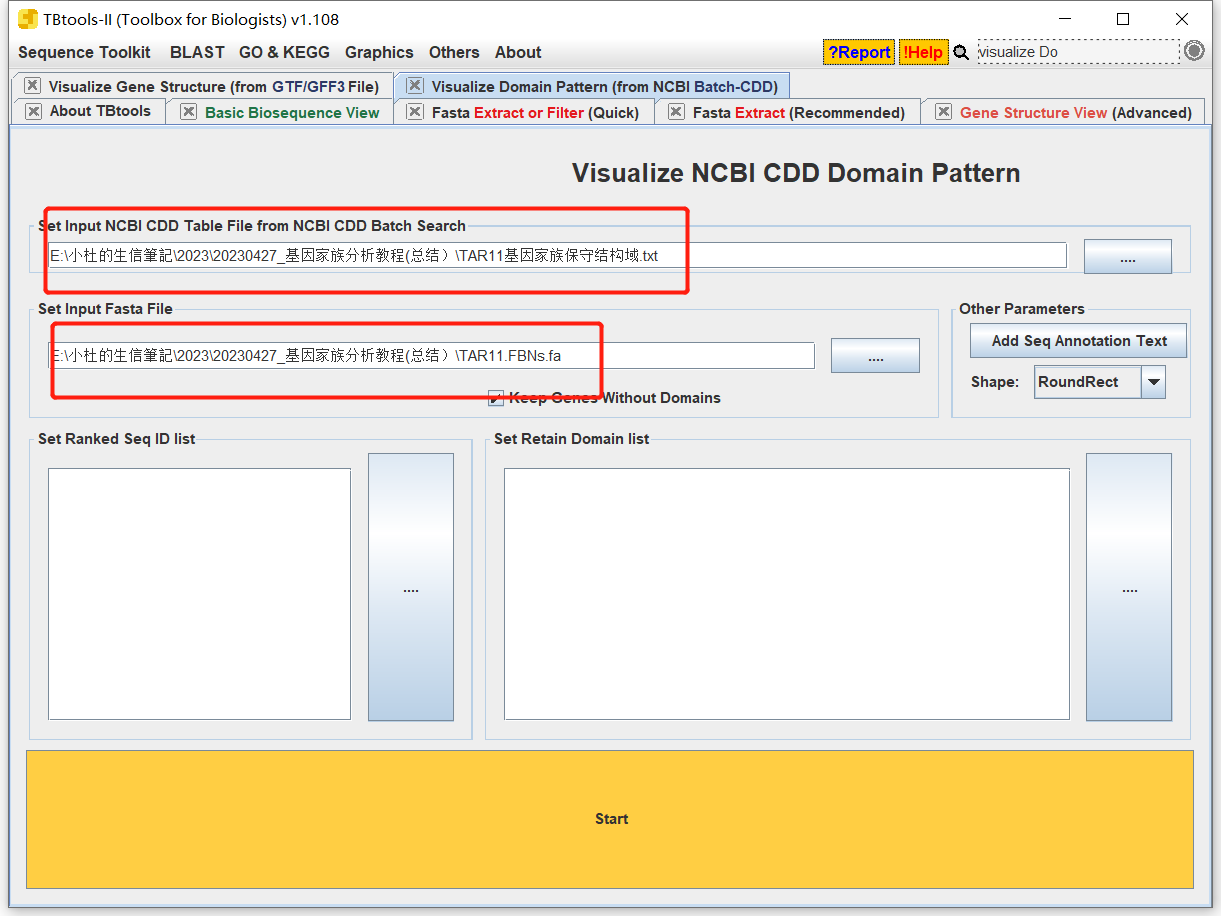Open the Graphics menu
Viewport: 1221px width, 916px height.
pos(379,52)
